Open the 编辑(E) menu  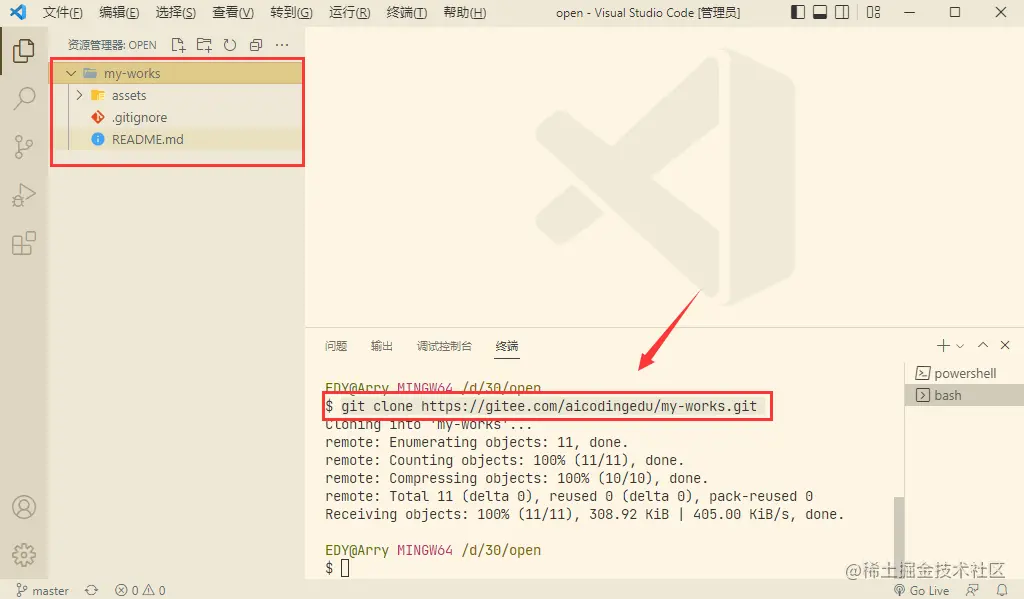[x=119, y=12]
